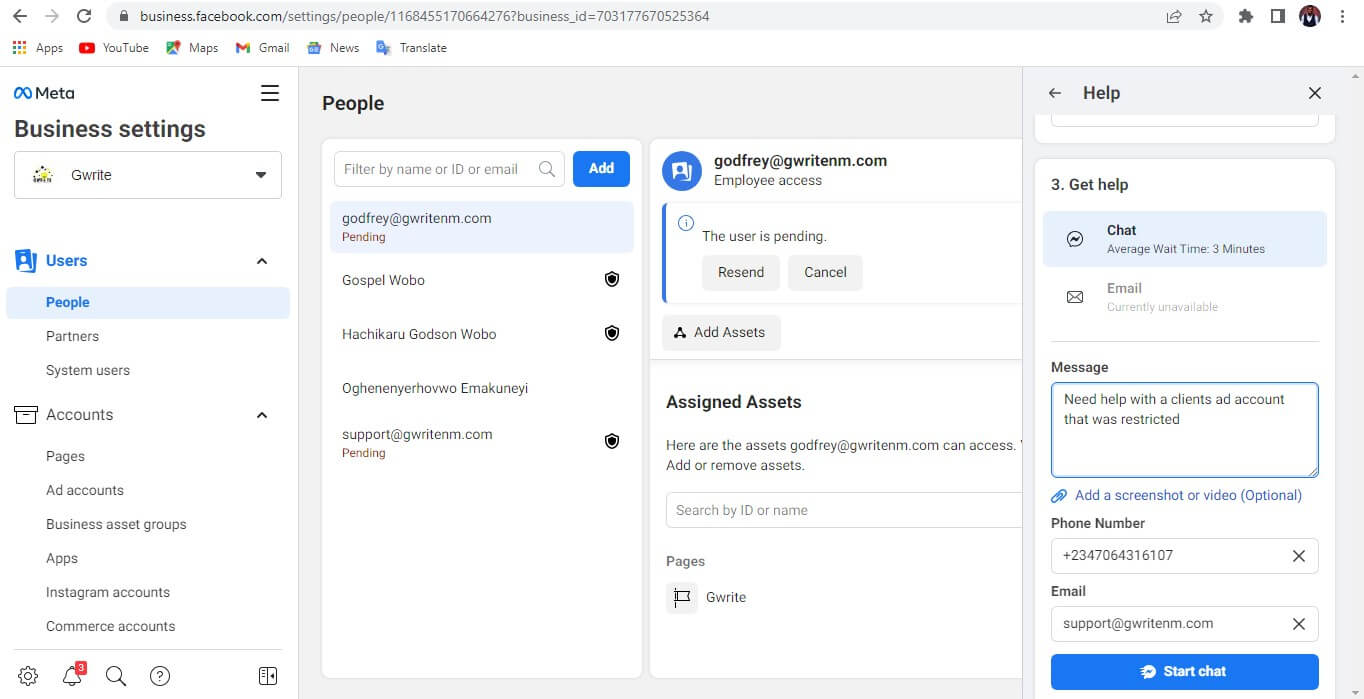This screenshot has width=1364, height=699.
Task: Open notifications via the bell icon
Action: (71, 676)
